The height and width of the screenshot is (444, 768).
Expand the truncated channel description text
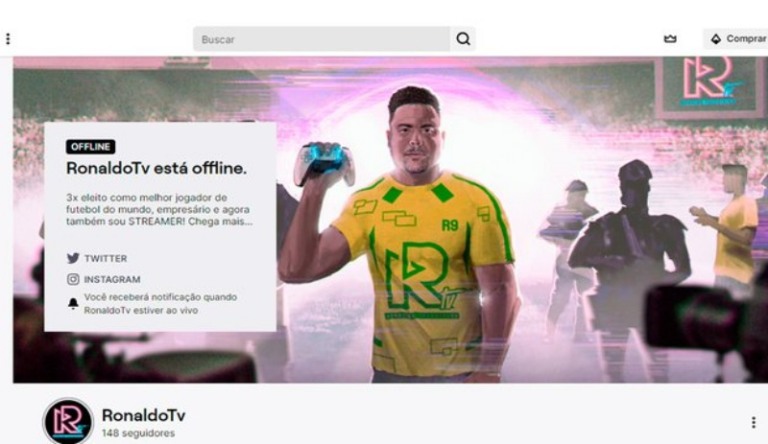click(159, 209)
